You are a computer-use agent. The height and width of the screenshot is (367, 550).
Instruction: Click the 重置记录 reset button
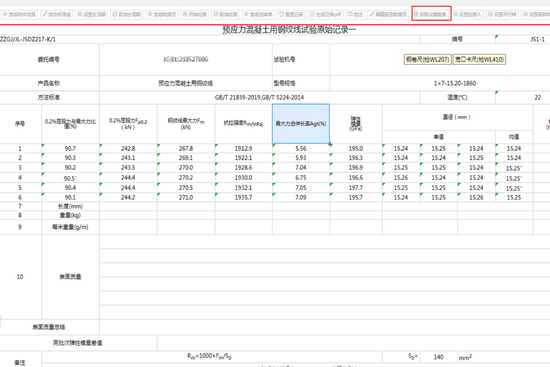[x=291, y=14]
